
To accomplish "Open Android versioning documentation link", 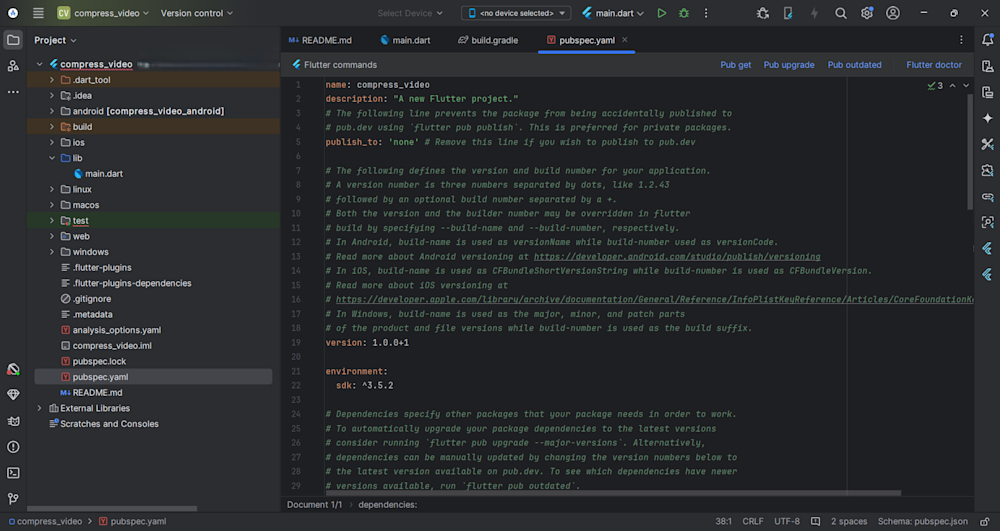I will tap(677, 256).
